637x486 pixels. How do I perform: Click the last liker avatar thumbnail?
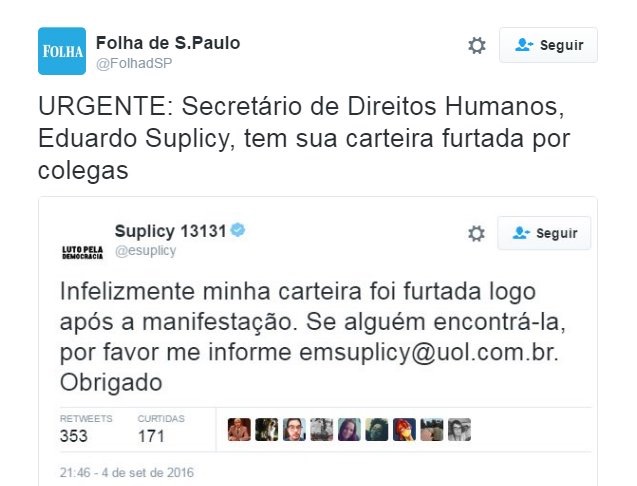click(x=459, y=430)
